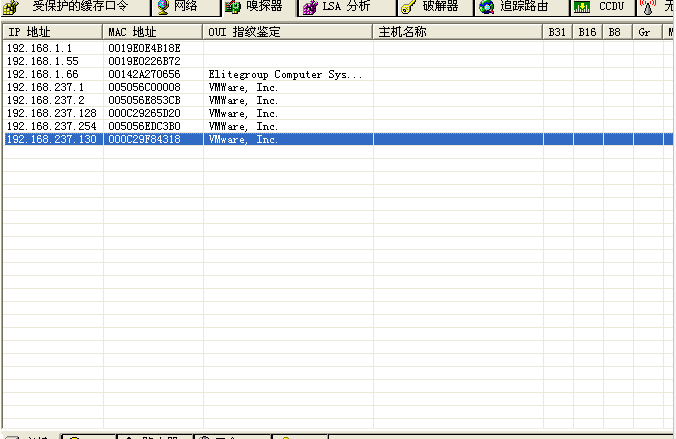
Task: Open the 受保护的缓存口令 tab
Action: (75, 7)
